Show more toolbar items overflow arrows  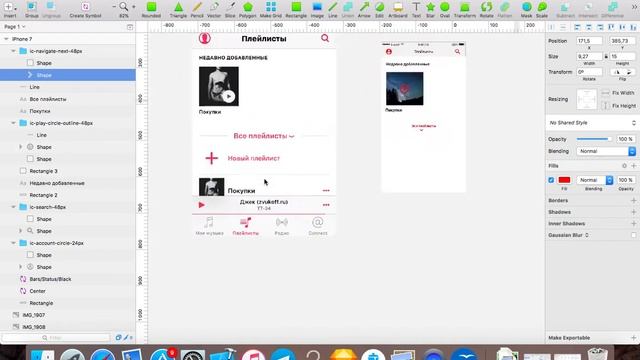click(635, 7)
